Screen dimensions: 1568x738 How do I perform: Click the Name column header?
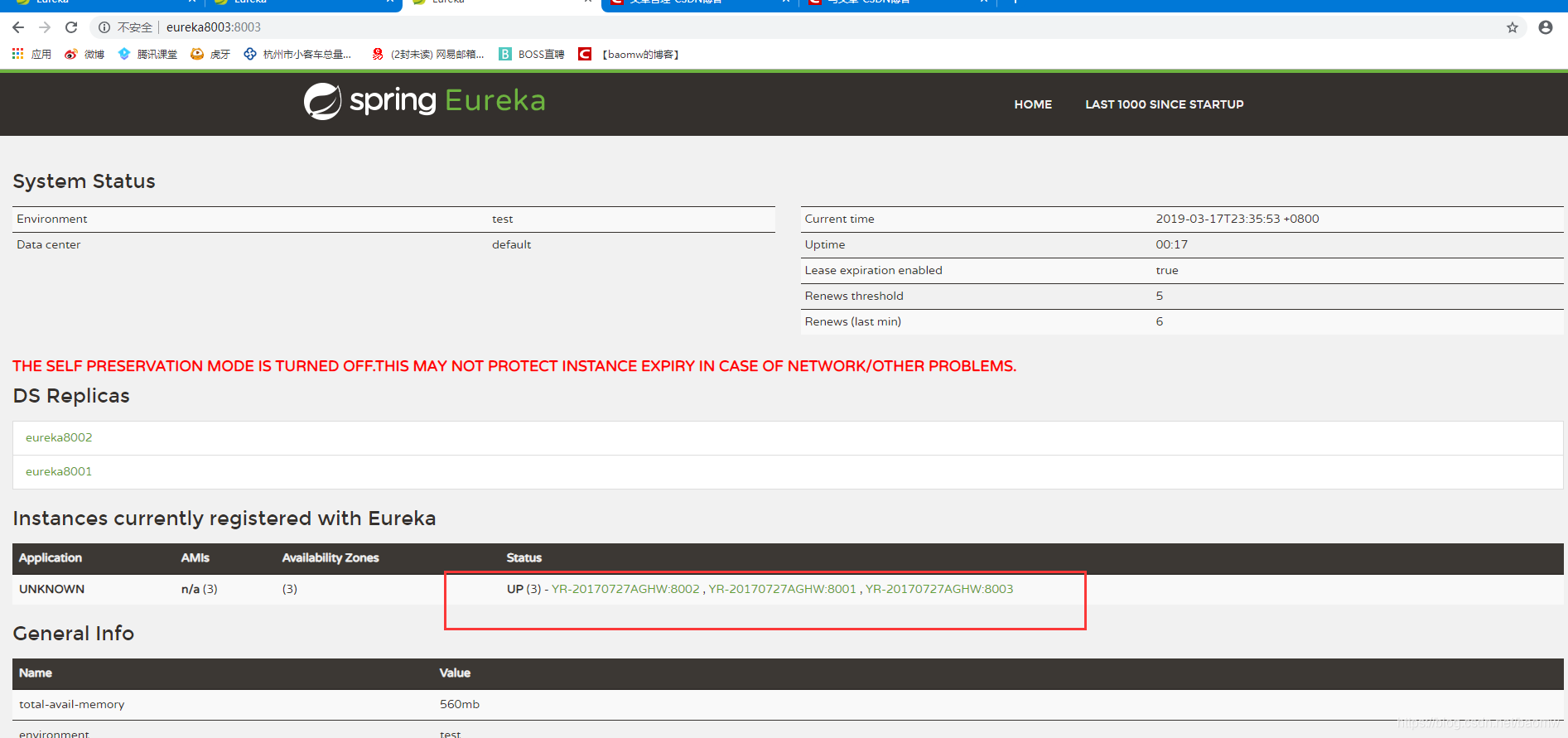click(36, 673)
